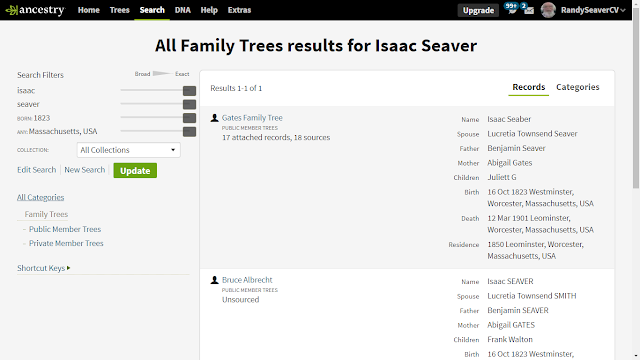The height and width of the screenshot is (360, 640).
Task: Select Private Member Trees category
Action: [x=66, y=243]
